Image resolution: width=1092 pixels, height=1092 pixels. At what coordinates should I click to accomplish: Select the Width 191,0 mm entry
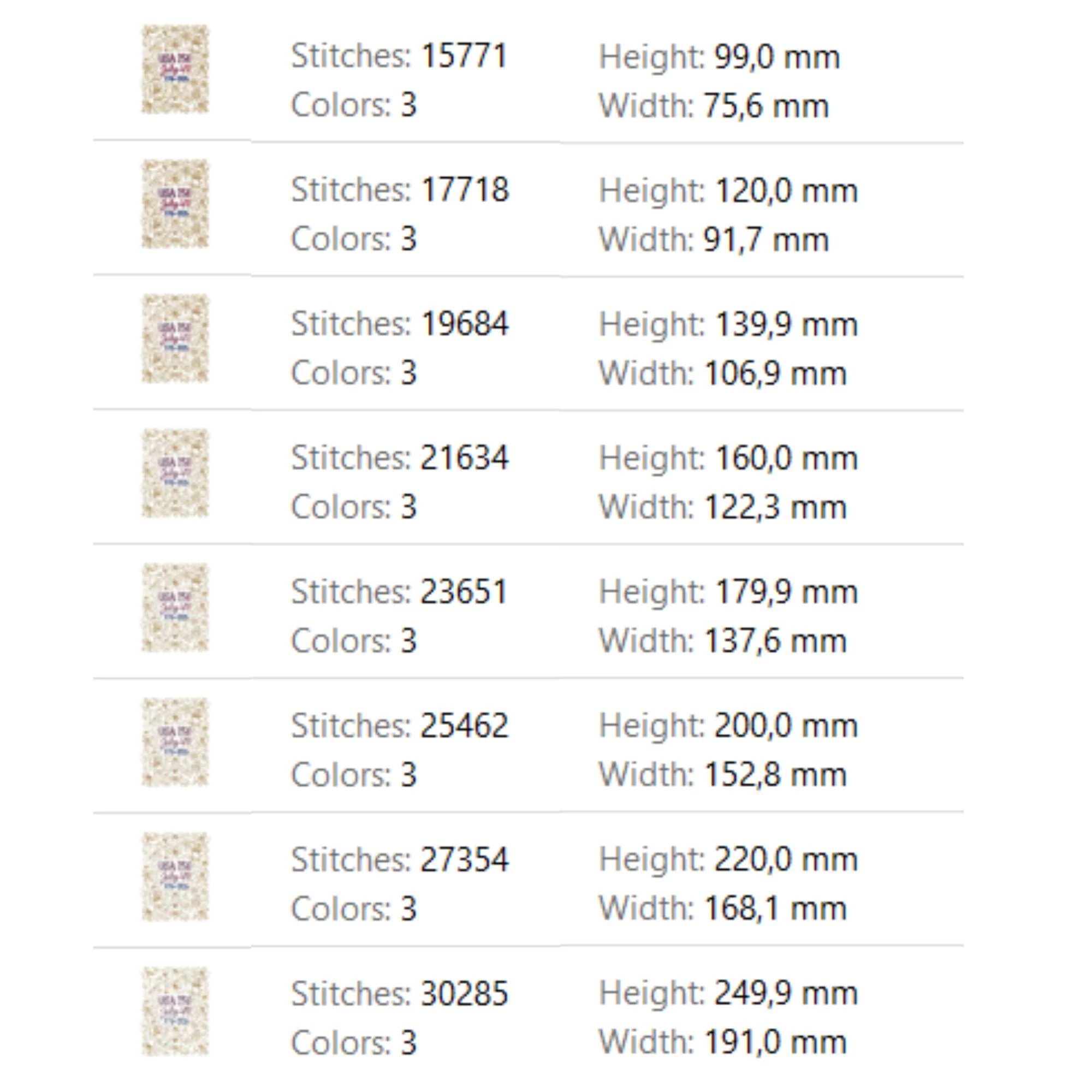point(722,1042)
